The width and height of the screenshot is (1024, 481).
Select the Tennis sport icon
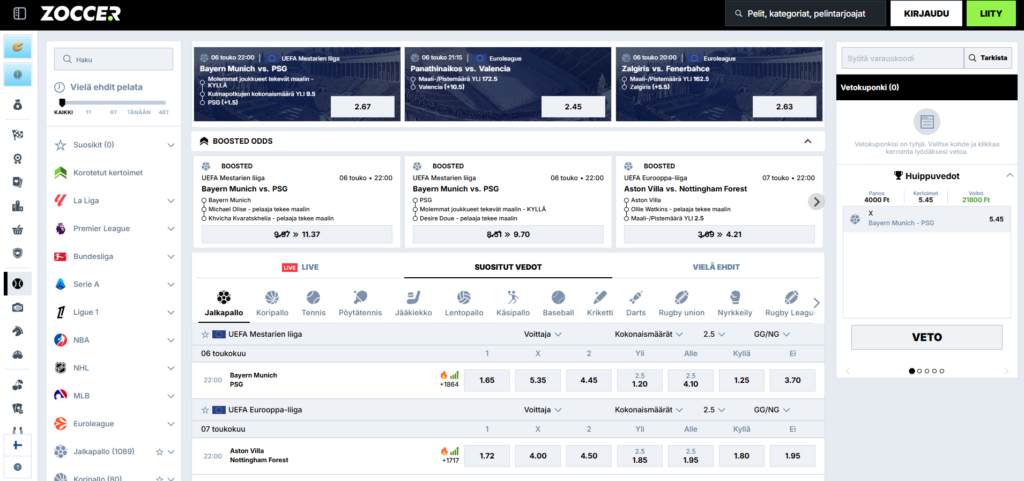pos(313,303)
